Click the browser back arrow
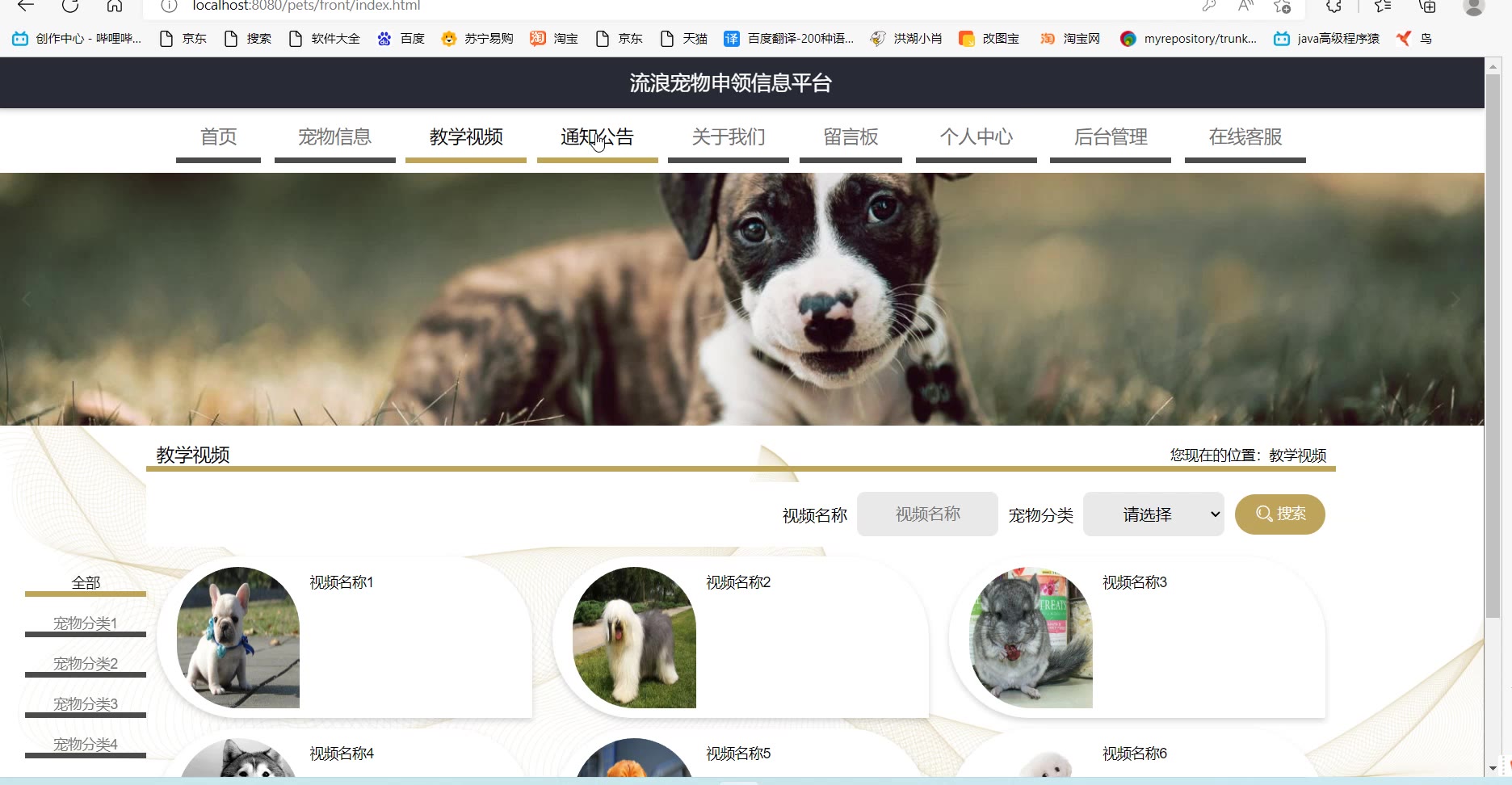1512x785 pixels. tap(26, 6)
